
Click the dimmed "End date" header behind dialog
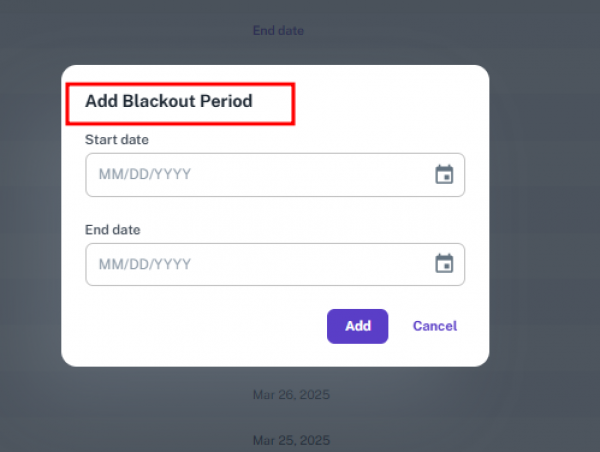coord(278,31)
